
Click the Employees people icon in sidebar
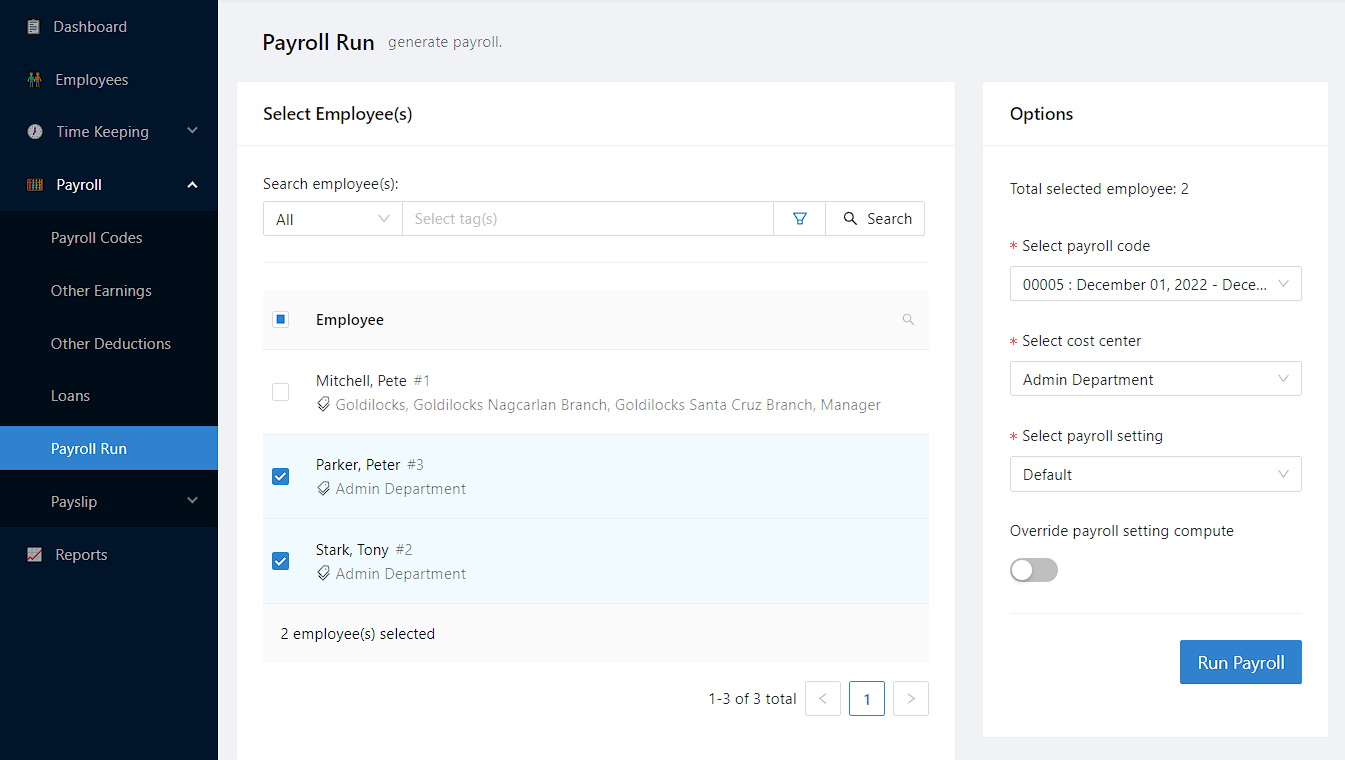point(35,80)
